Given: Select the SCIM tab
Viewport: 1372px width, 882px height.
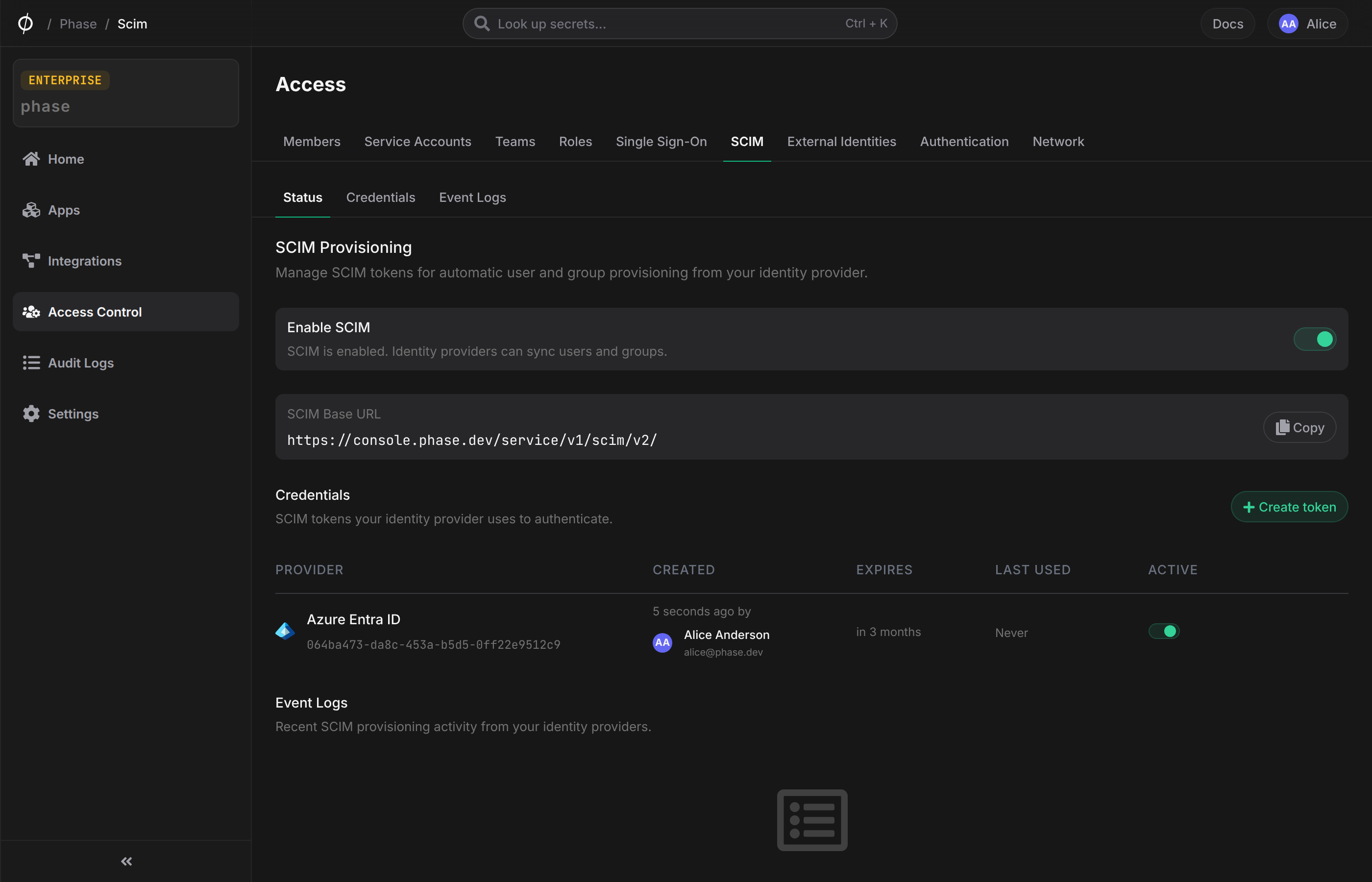Looking at the screenshot, I should pos(747,142).
